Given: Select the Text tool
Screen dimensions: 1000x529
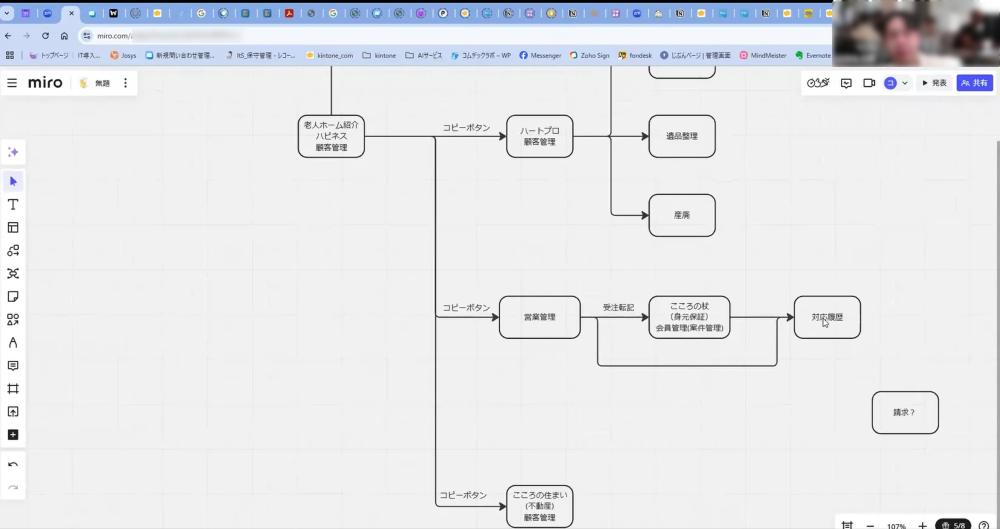Looking at the screenshot, I should point(13,204).
